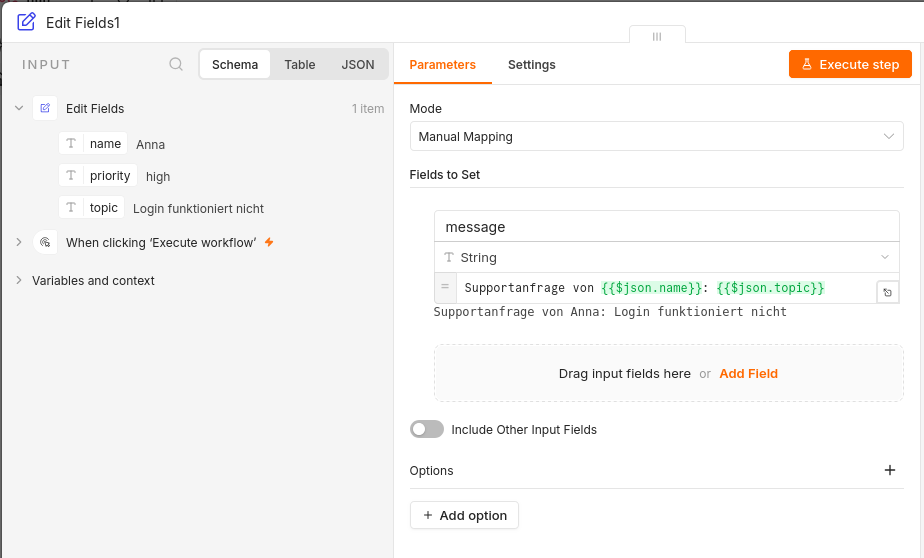Switch to Schema view tab
Image resolution: width=924 pixels, height=558 pixels.
coord(235,64)
